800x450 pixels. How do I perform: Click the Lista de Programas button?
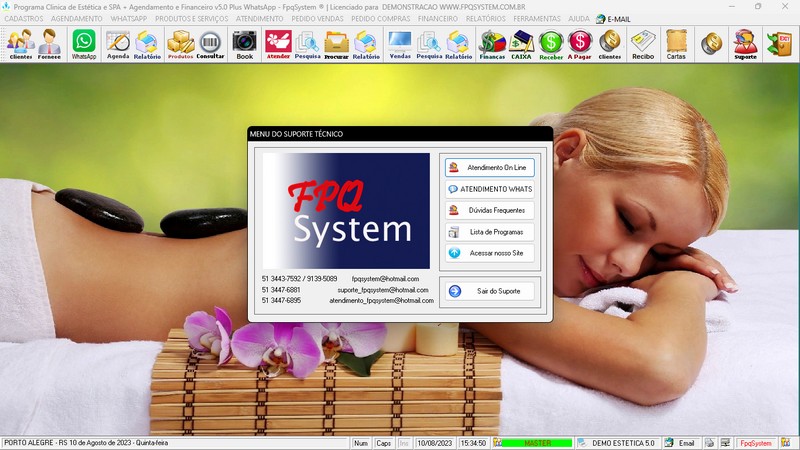[x=490, y=232]
